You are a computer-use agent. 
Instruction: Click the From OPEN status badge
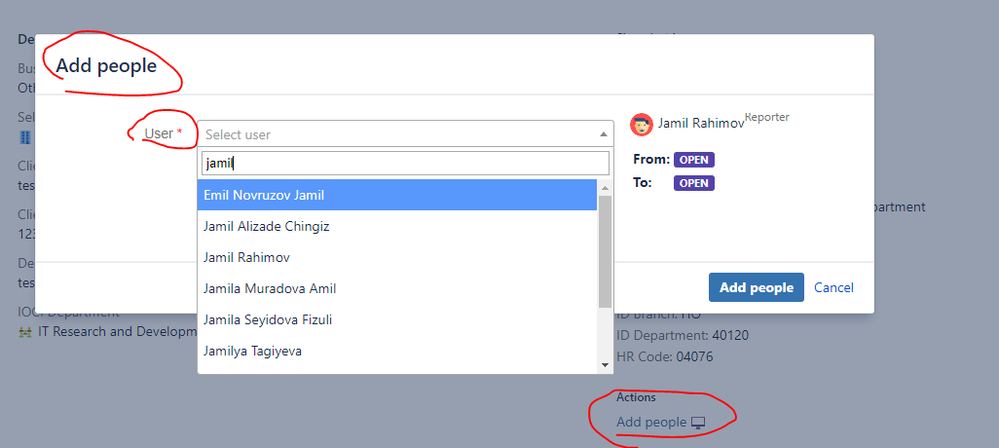tap(694, 159)
